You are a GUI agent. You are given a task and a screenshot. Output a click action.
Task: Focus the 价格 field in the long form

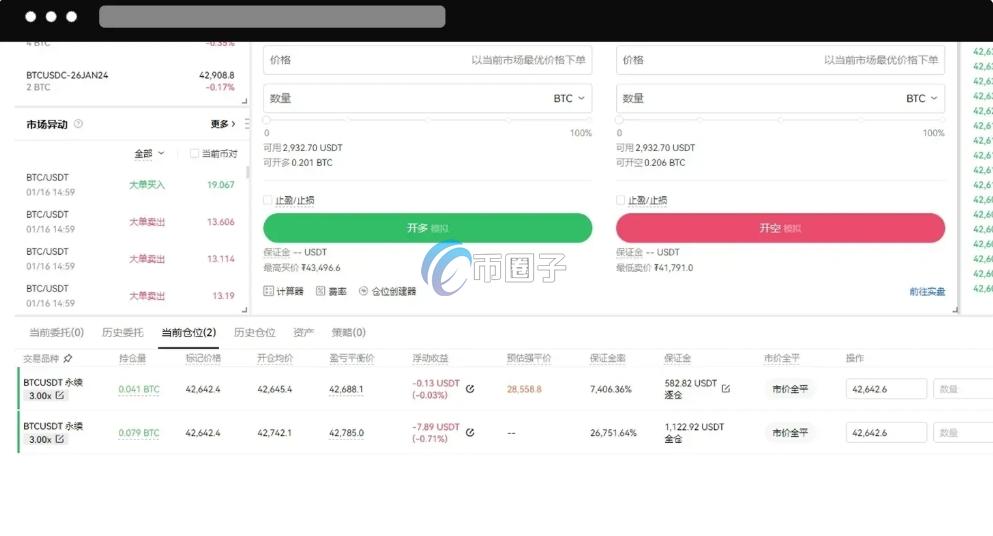(427, 60)
